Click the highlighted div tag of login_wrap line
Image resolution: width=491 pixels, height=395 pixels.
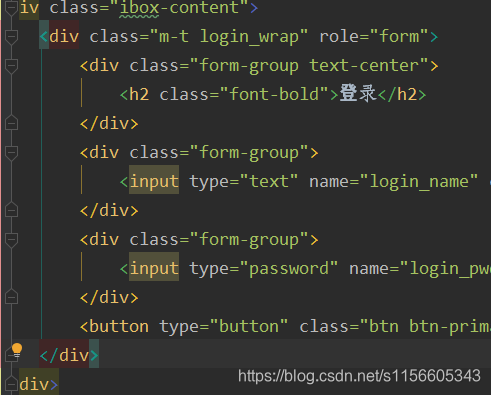(x=64, y=36)
